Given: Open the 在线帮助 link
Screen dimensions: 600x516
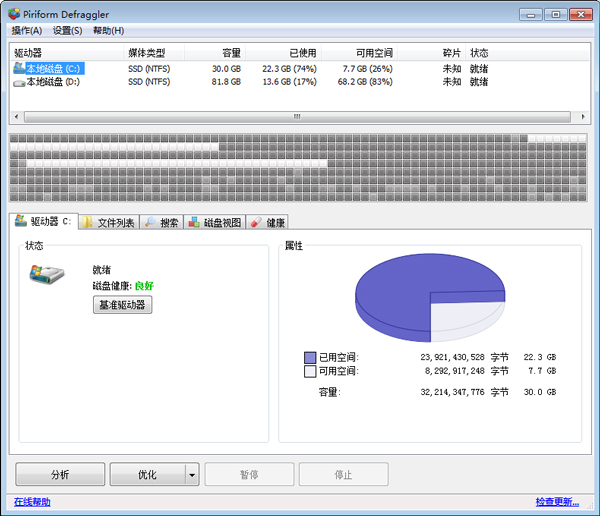Looking at the screenshot, I should point(32,501).
